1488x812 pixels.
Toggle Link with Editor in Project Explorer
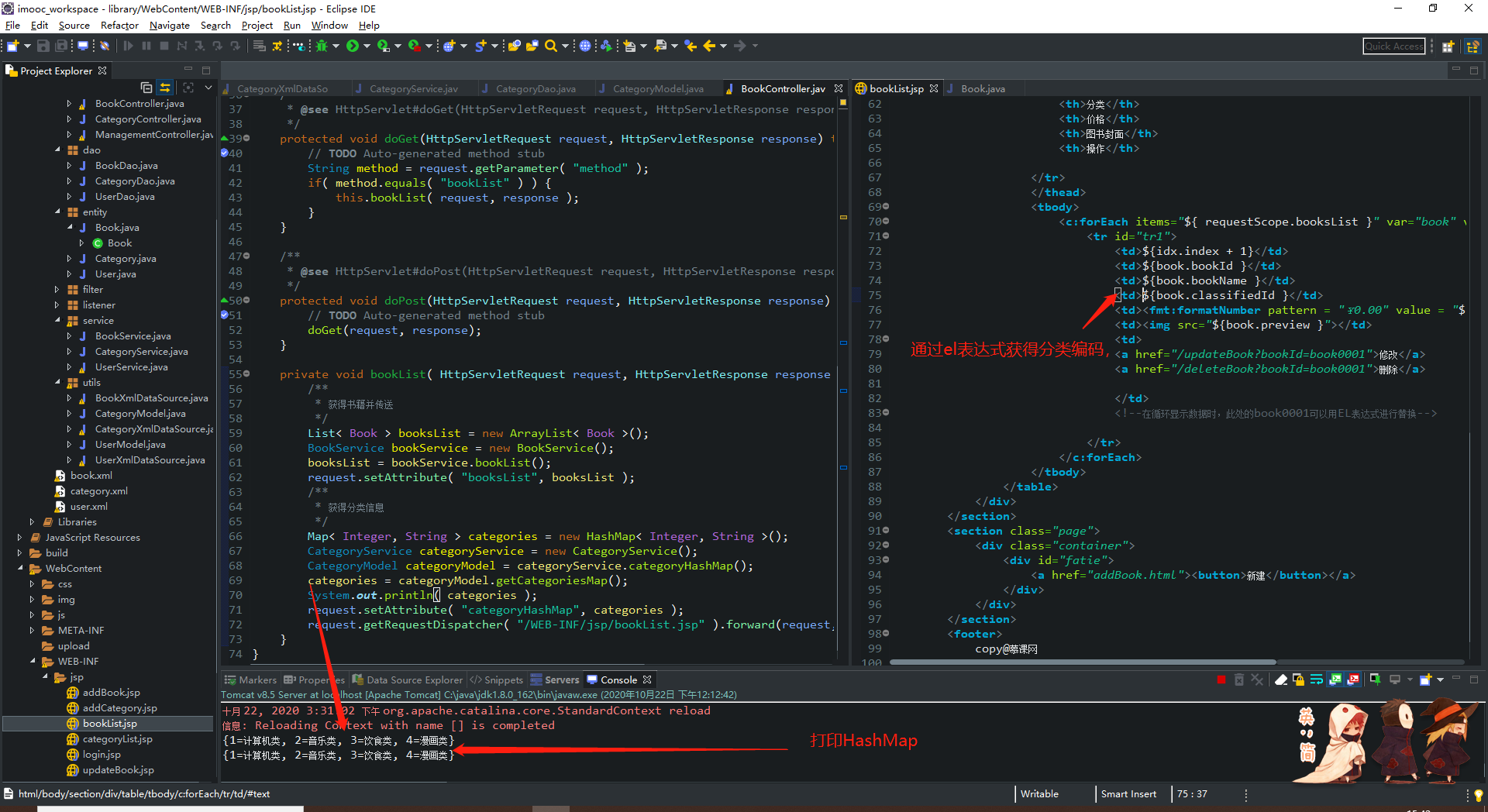165,88
